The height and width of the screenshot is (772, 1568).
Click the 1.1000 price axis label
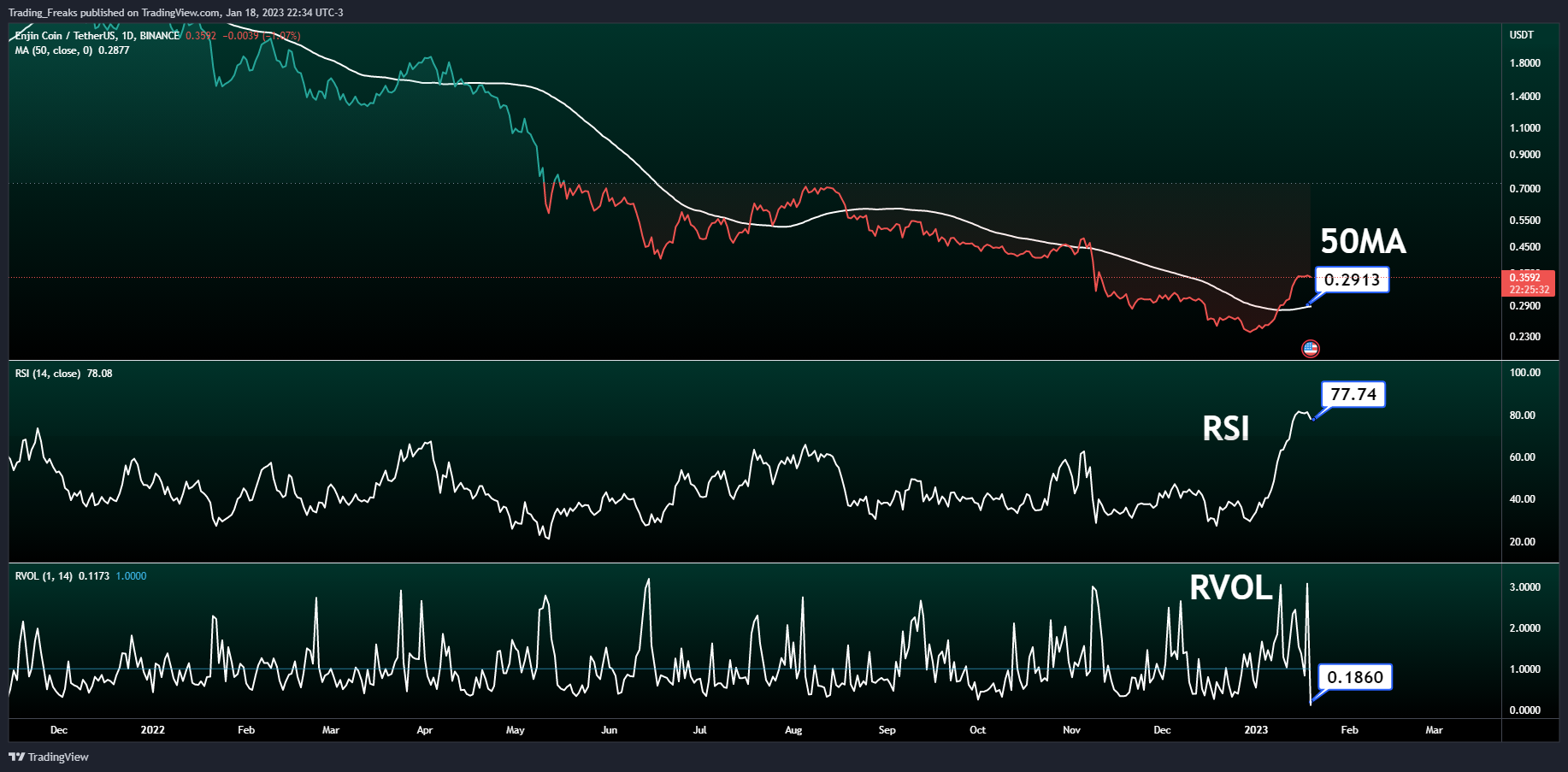coord(1525,128)
